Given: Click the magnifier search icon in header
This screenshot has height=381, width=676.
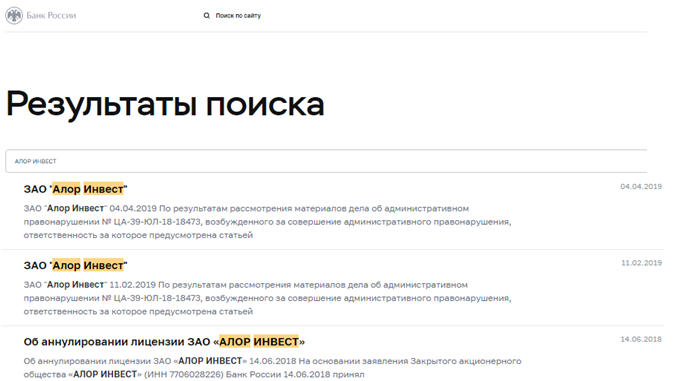Looking at the screenshot, I should (207, 16).
